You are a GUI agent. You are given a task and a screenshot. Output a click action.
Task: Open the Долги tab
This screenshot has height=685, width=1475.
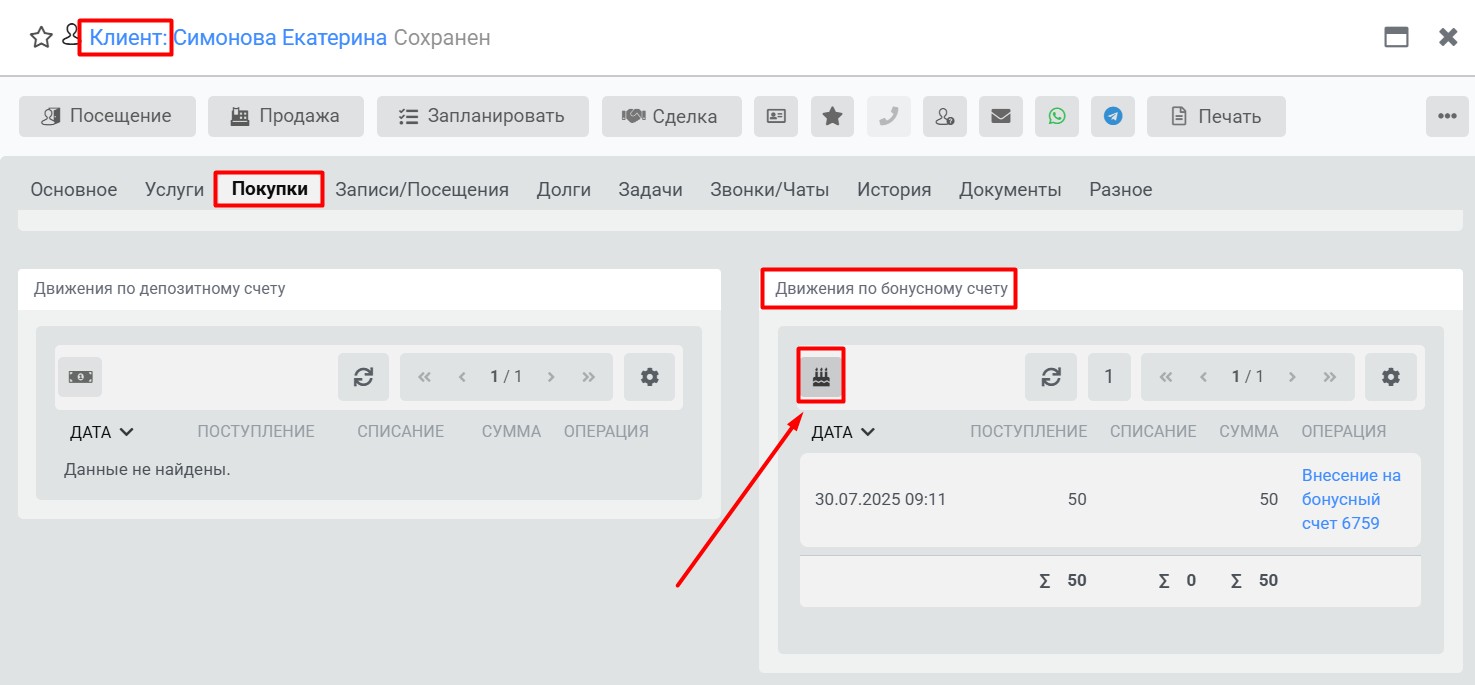pos(564,189)
